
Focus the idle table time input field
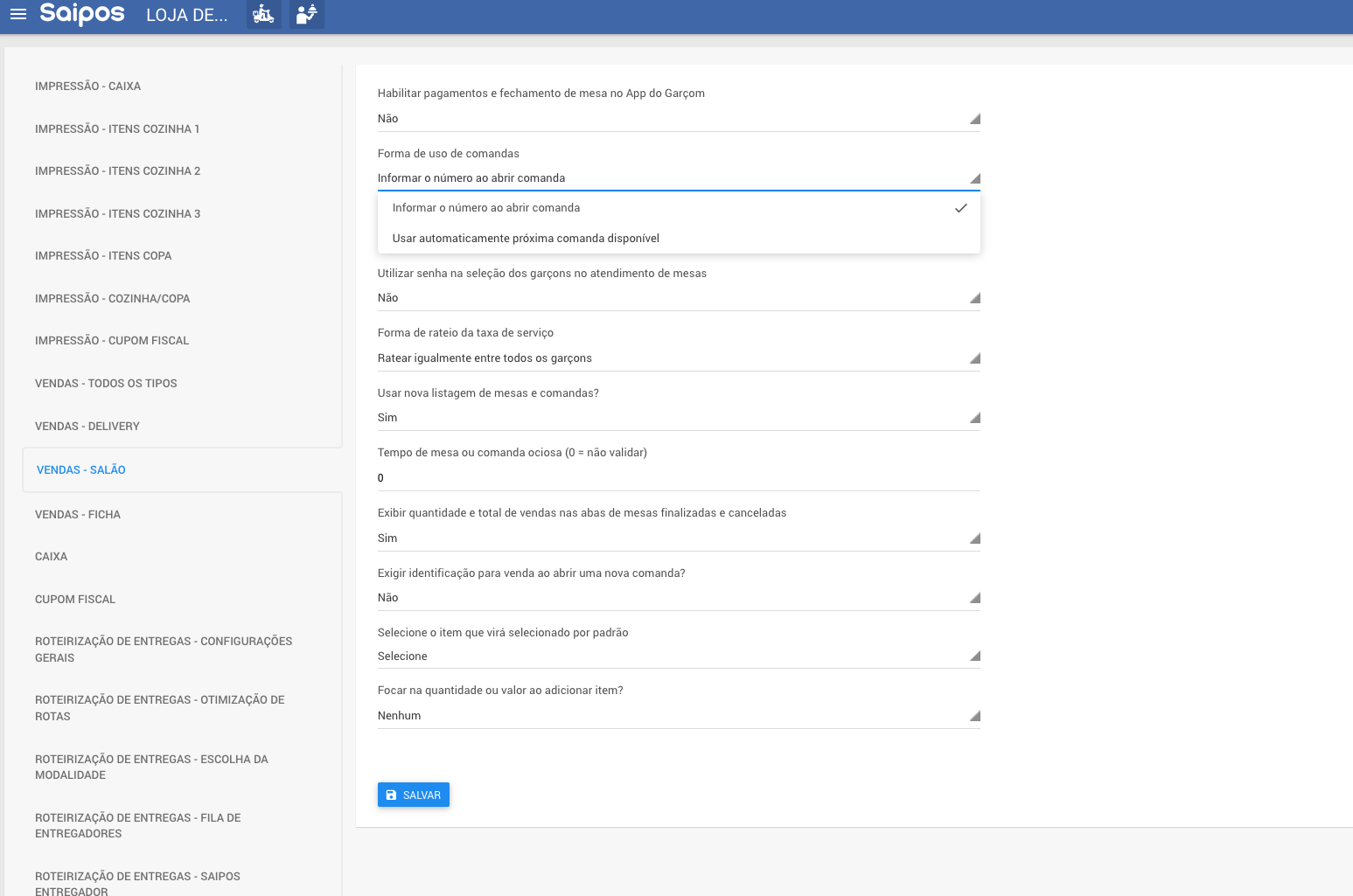(678, 478)
